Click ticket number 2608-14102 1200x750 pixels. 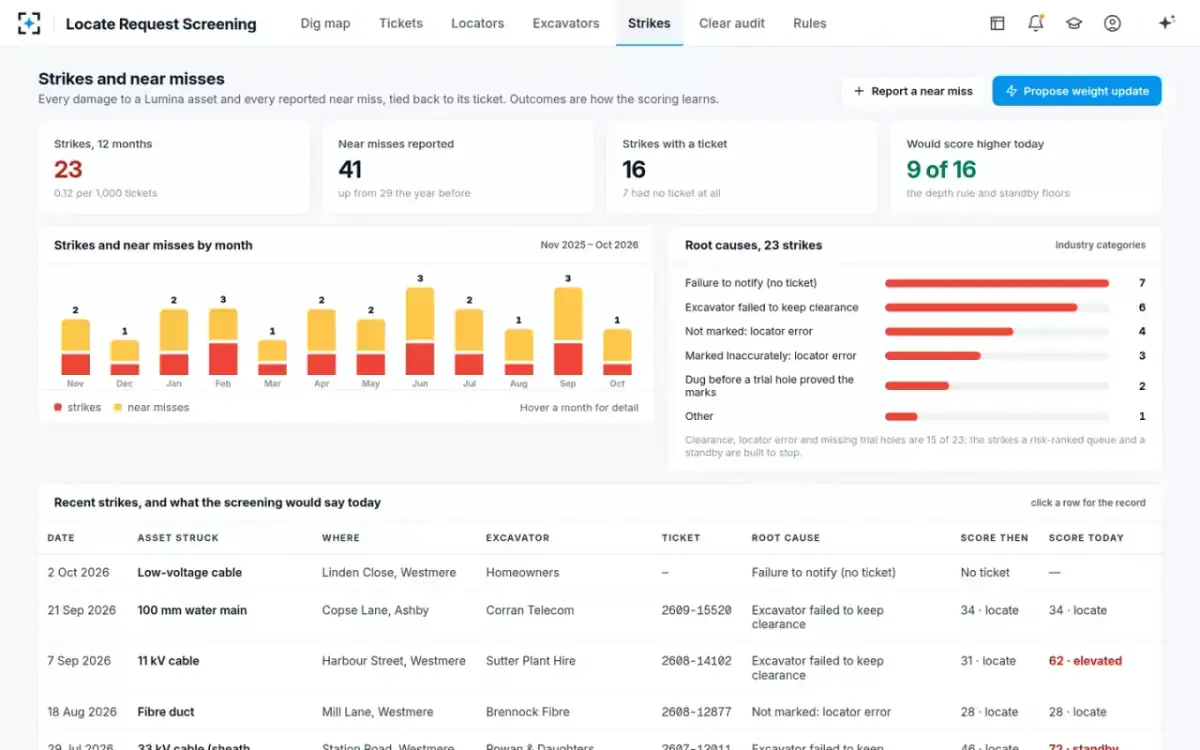[x=696, y=661]
